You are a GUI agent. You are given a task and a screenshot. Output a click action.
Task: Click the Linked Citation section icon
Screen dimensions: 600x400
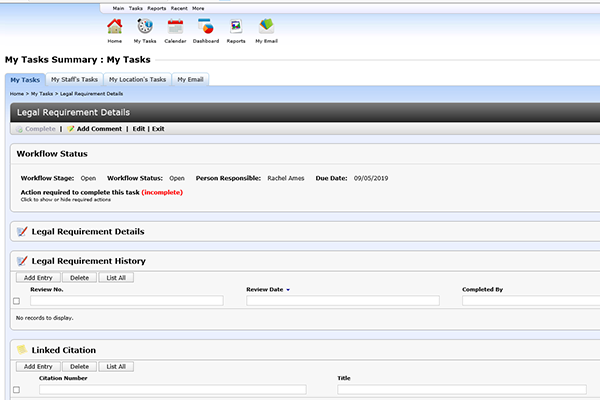point(22,350)
